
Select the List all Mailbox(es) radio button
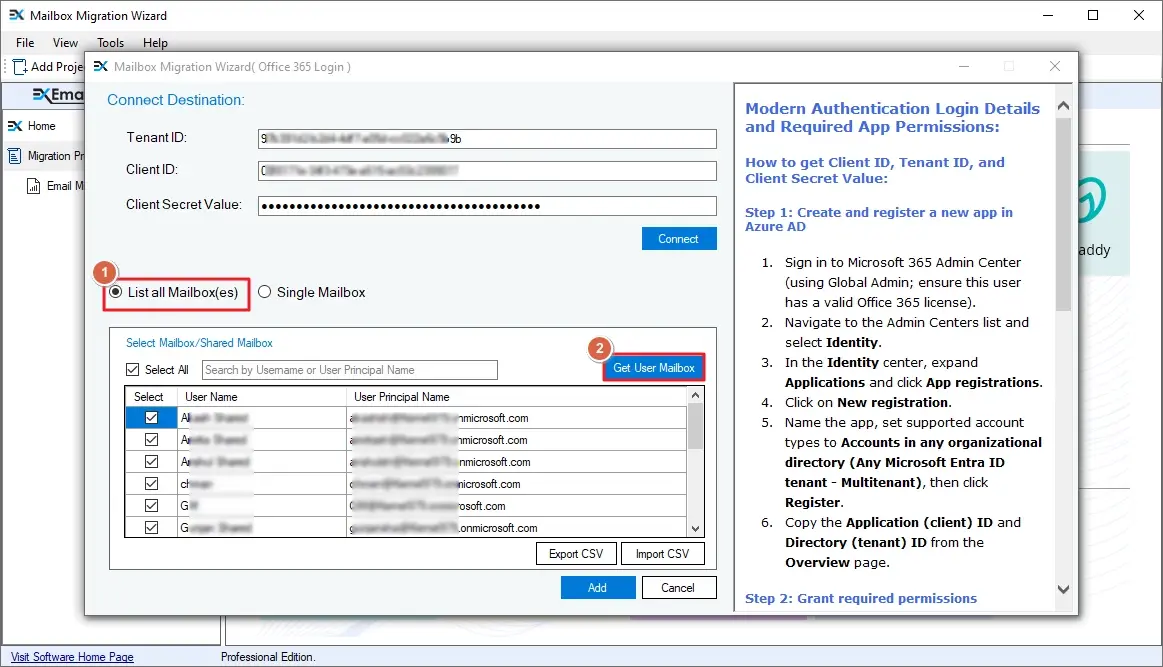117,292
